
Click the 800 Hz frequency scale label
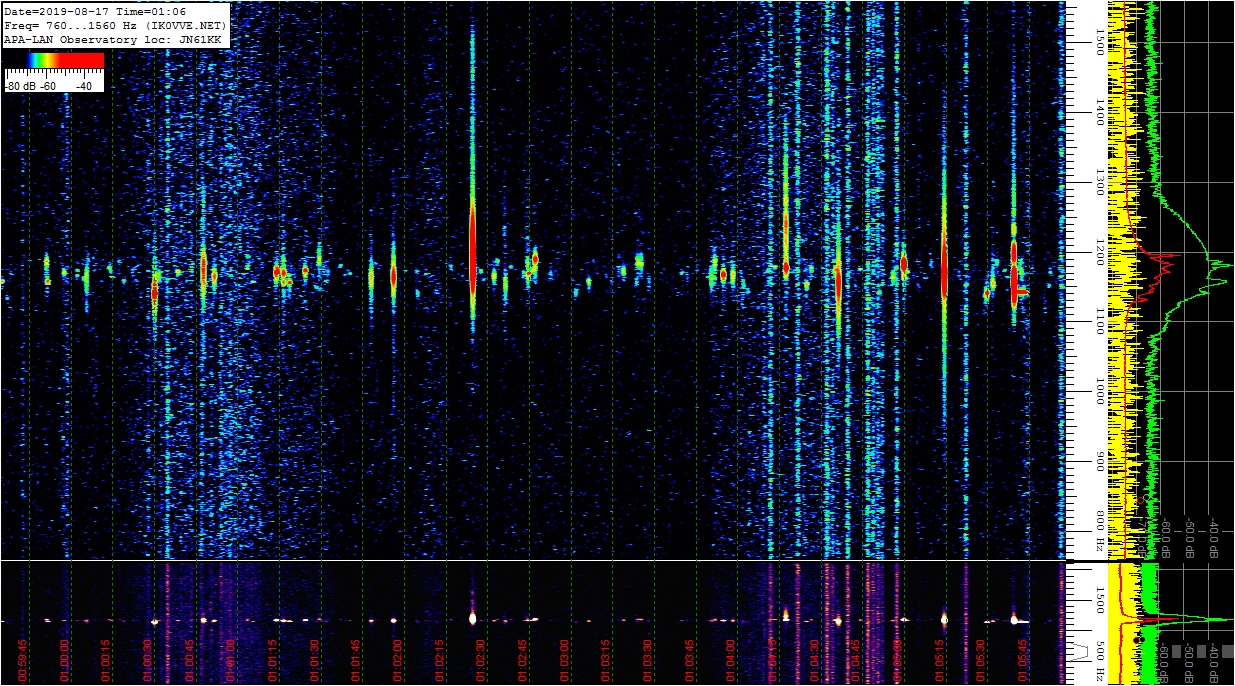[x=1099, y=532]
